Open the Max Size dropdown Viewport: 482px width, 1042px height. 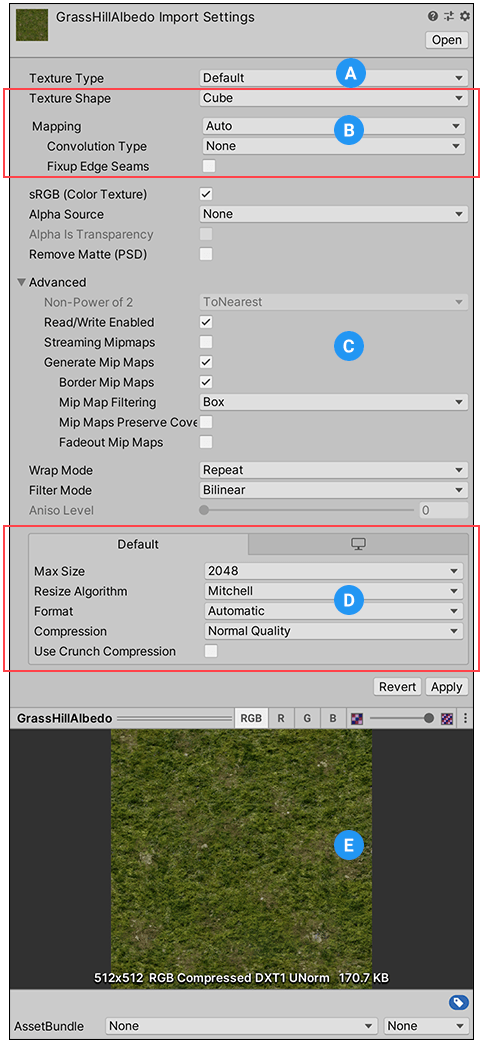[334, 571]
